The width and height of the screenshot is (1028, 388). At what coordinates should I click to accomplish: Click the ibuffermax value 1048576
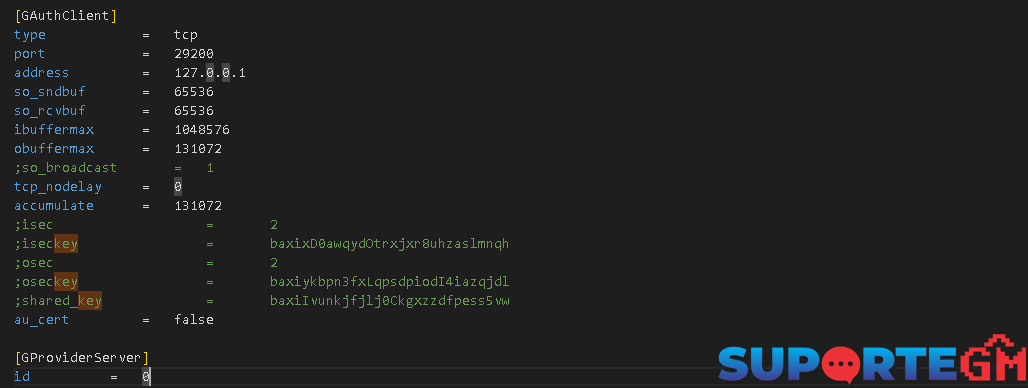pos(202,130)
